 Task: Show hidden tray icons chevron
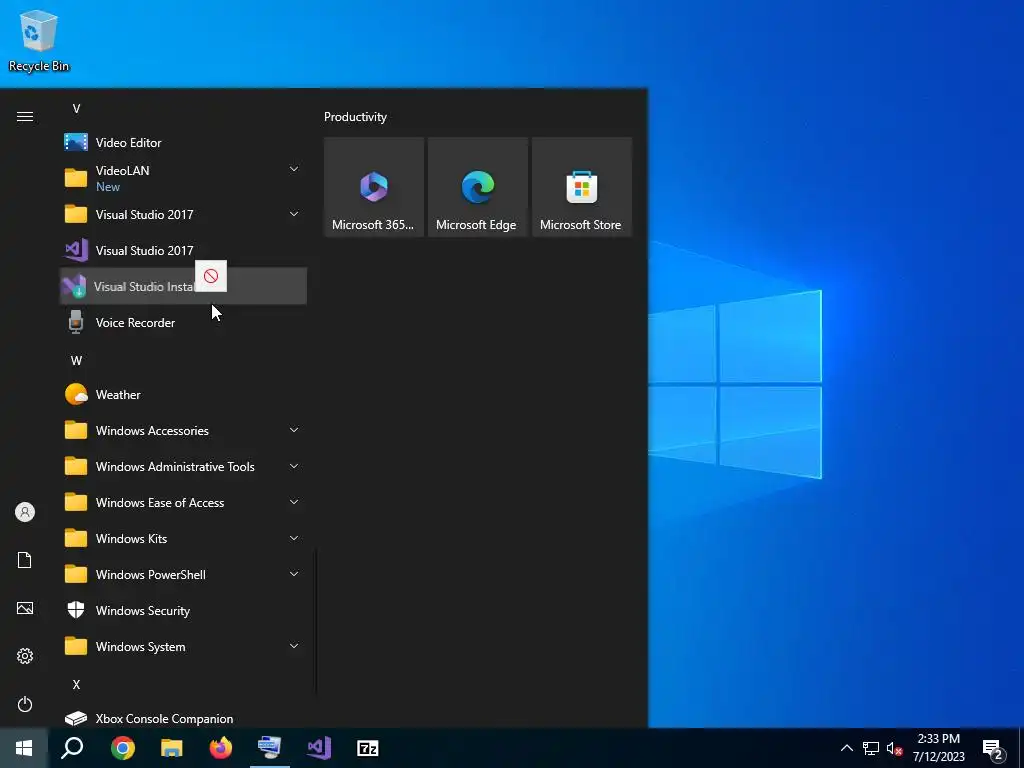click(846, 748)
